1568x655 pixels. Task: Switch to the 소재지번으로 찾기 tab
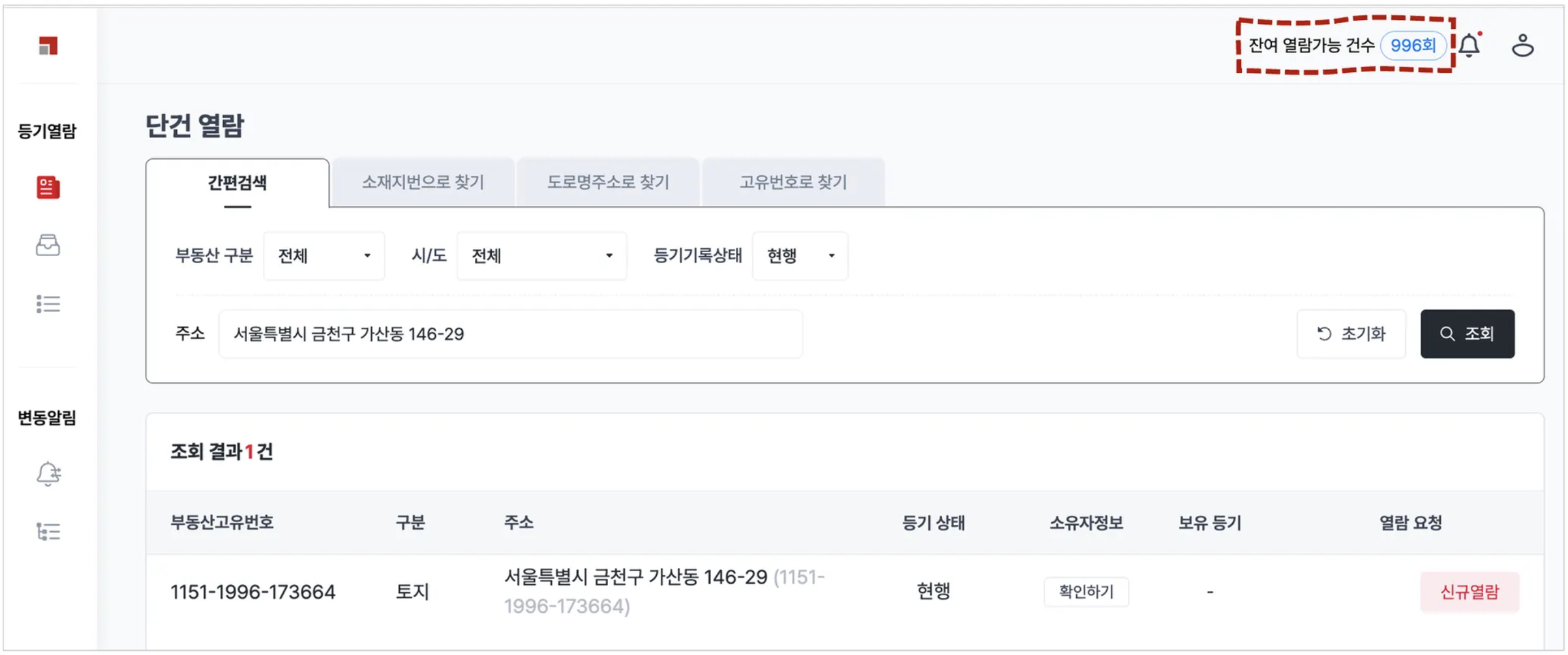click(423, 182)
